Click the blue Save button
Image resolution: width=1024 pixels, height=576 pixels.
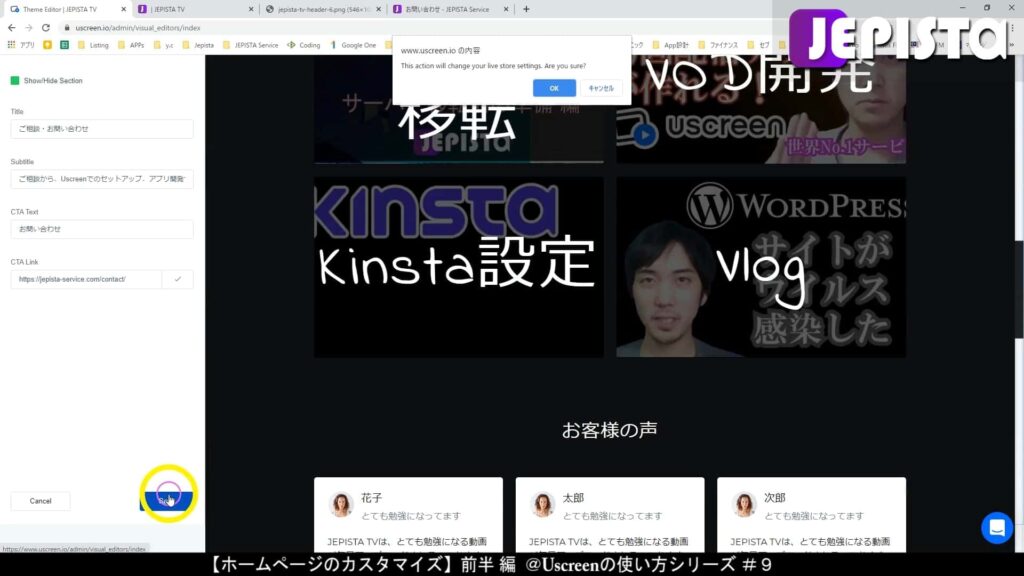tap(167, 501)
